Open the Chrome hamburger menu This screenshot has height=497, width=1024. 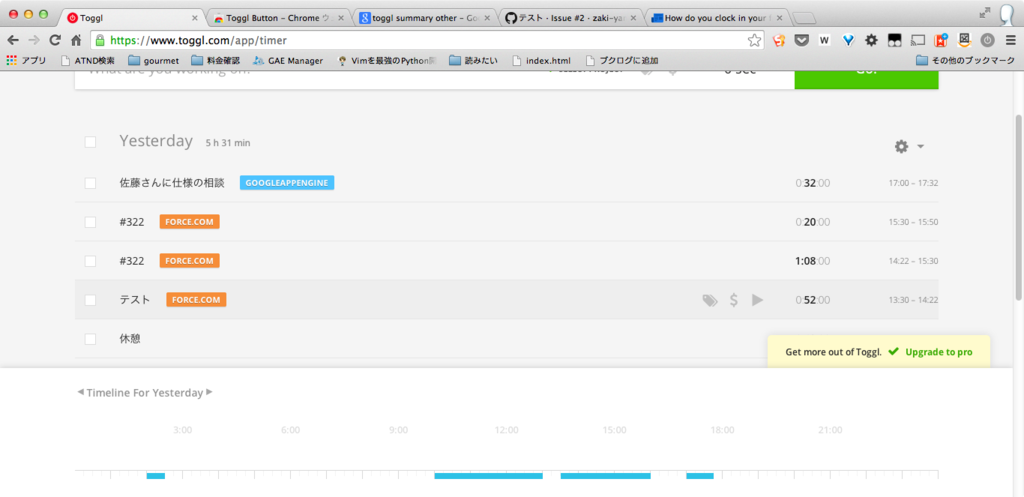coord(1010,40)
